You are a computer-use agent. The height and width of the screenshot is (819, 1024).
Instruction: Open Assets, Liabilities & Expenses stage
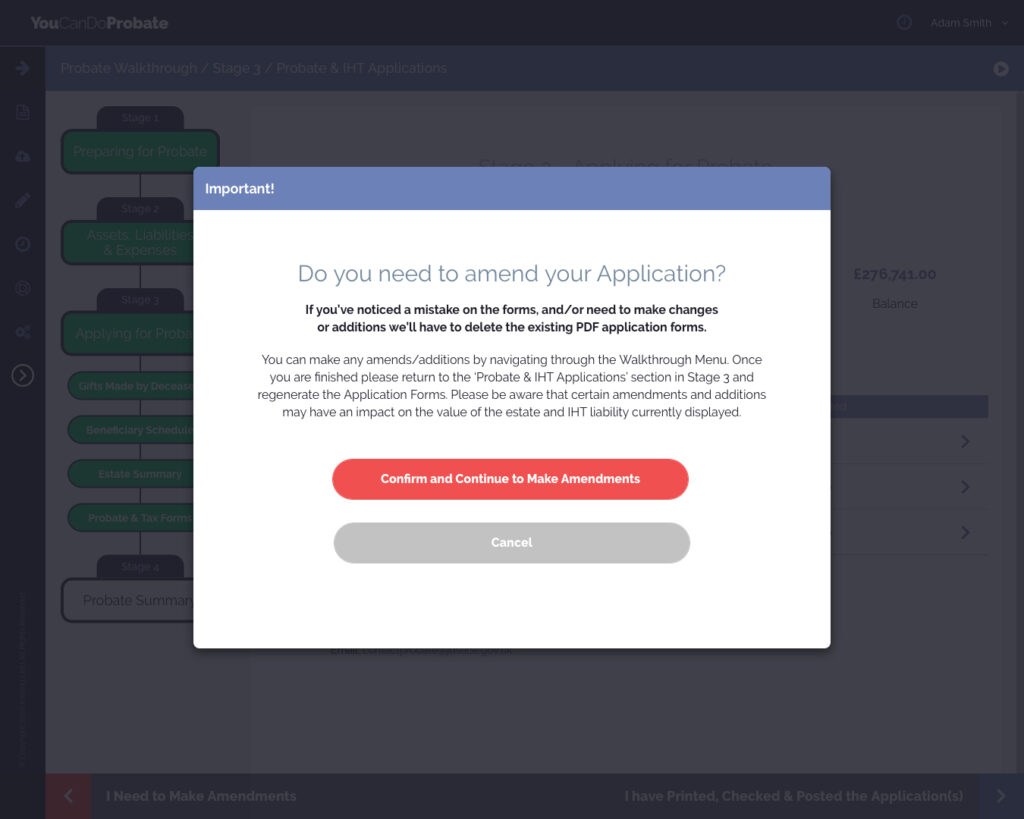coord(128,242)
